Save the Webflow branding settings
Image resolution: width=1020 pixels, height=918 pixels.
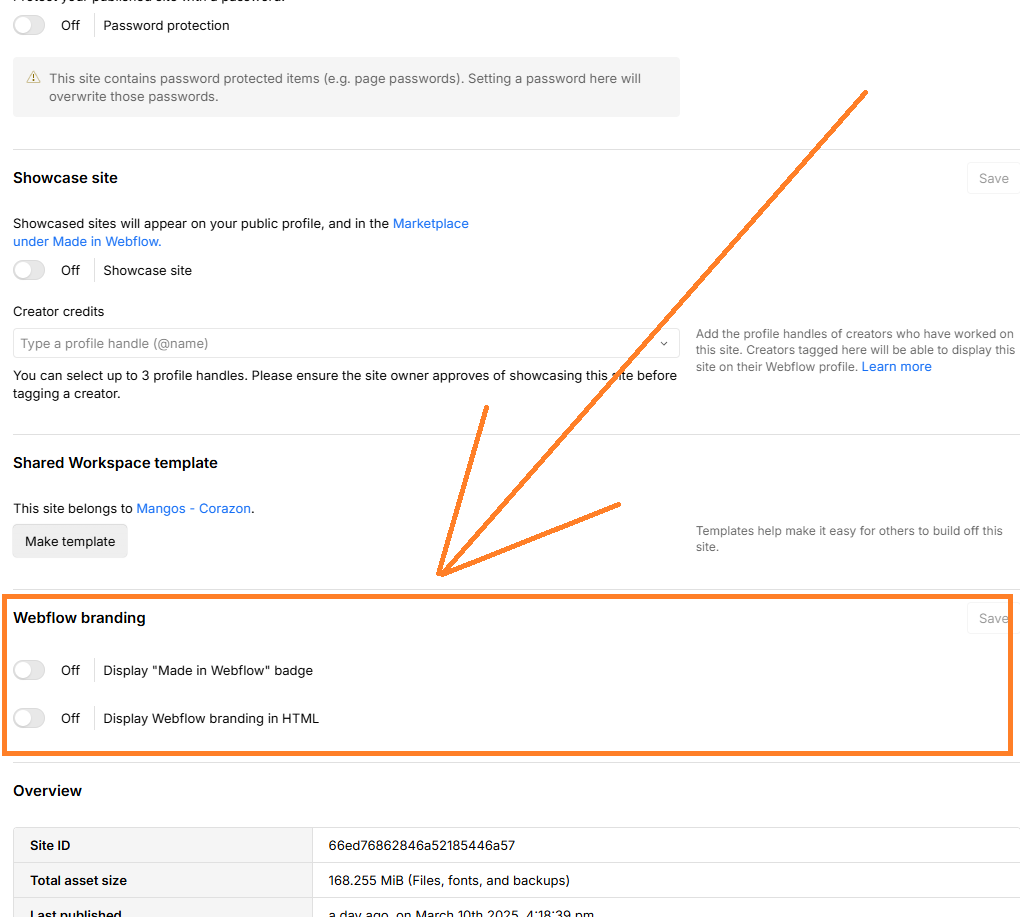tap(992, 618)
